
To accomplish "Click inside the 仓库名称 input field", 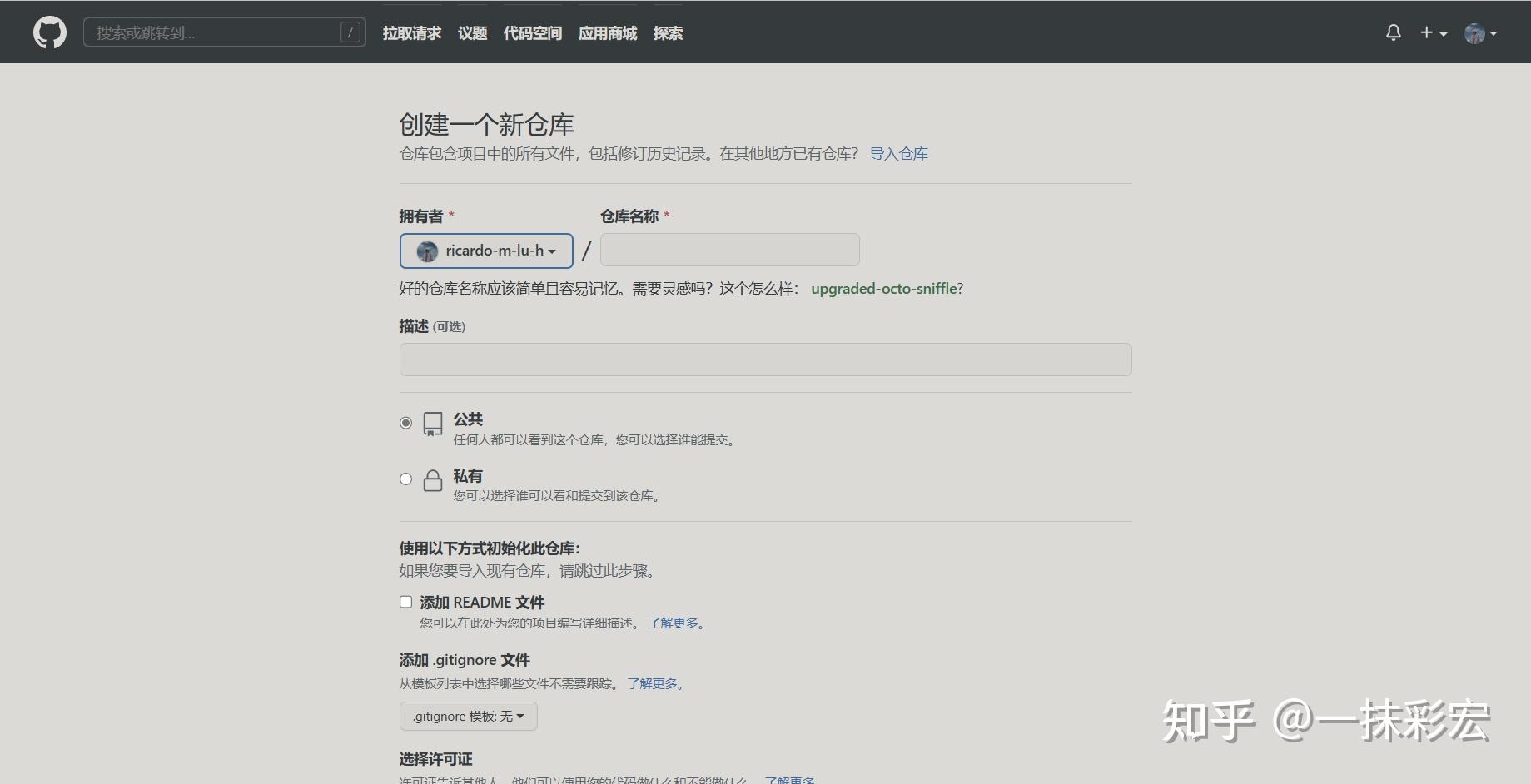I will [x=729, y=250].
